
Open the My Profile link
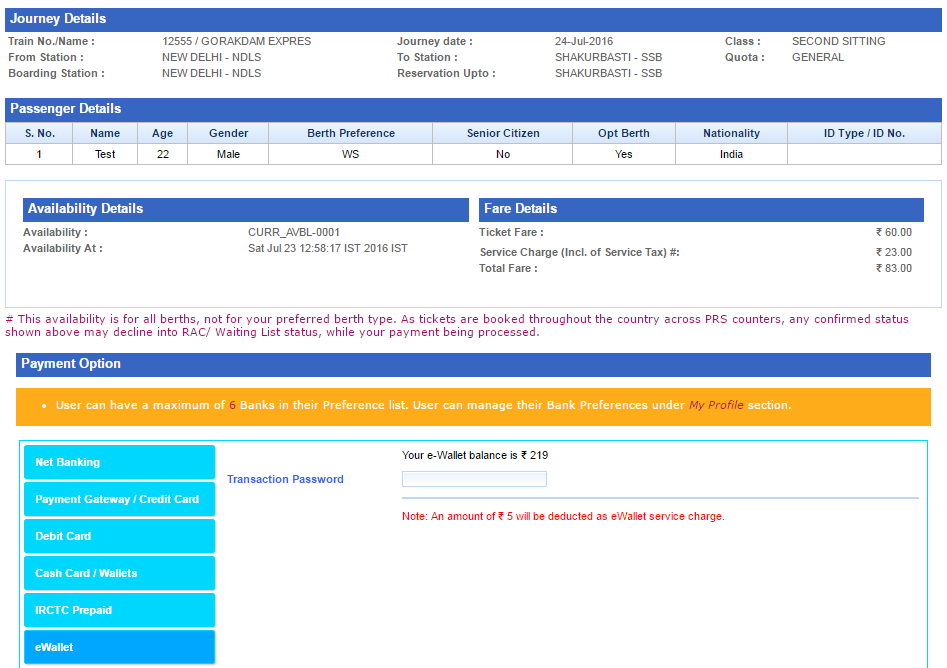(716, 405)
